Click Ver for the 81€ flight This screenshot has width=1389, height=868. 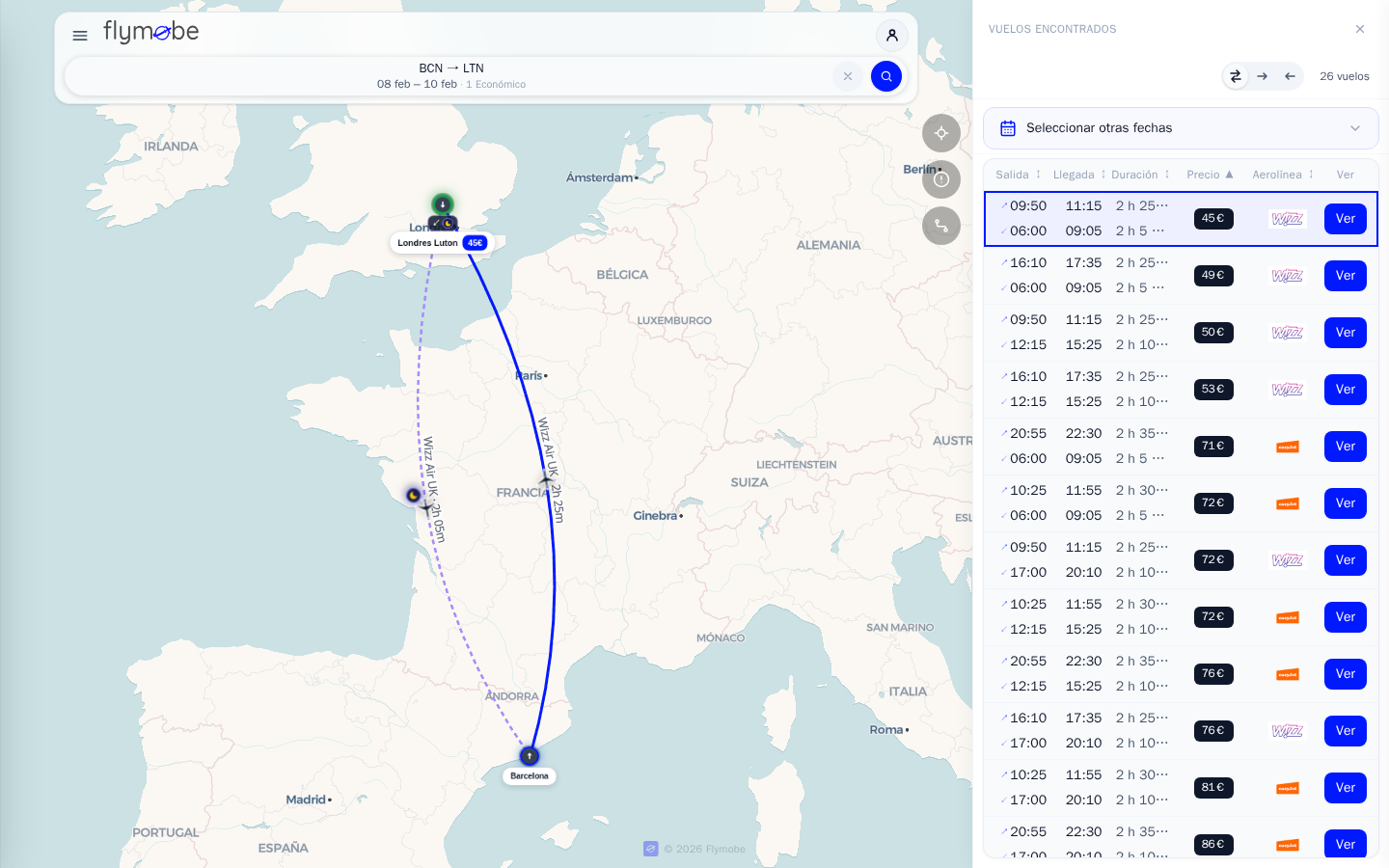pyautogui.click(x=1346, y=788)
